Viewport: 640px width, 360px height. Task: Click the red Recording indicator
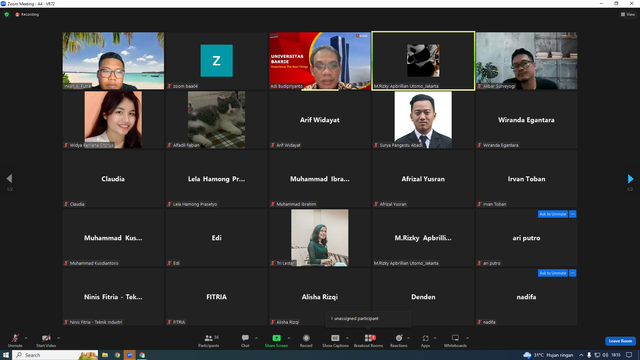coord(27,14)
